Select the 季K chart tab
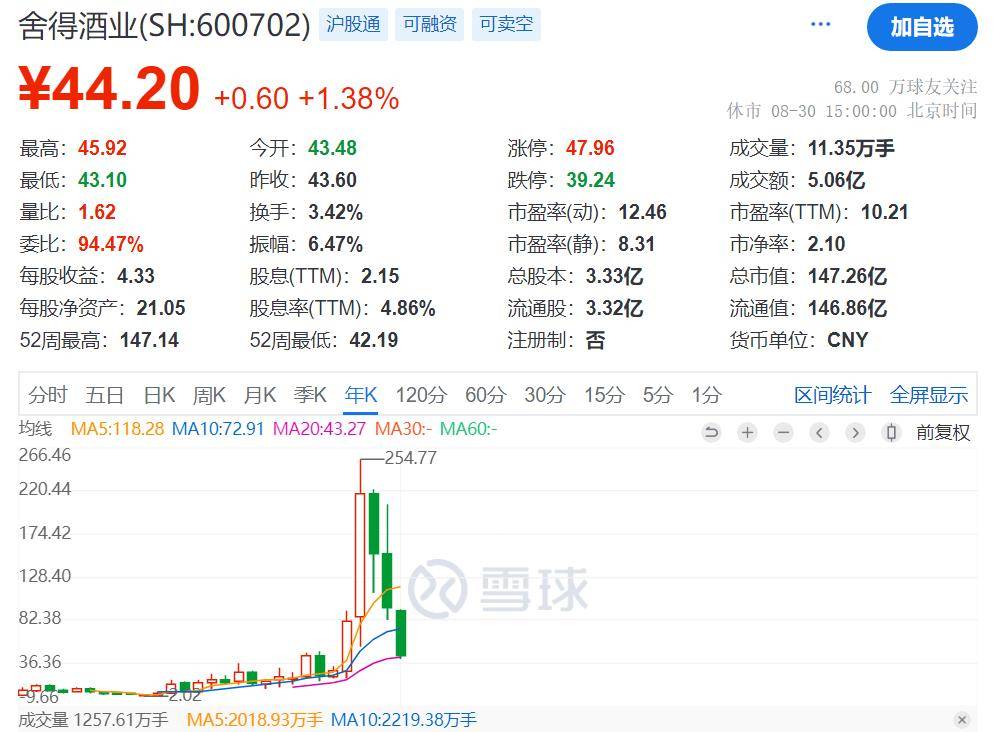The height and width of the screenshot is (732, 993). (310, 395)
